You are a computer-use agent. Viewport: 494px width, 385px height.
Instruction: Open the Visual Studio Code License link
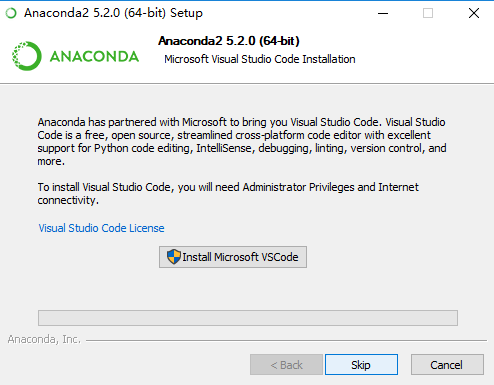point(101,228)
